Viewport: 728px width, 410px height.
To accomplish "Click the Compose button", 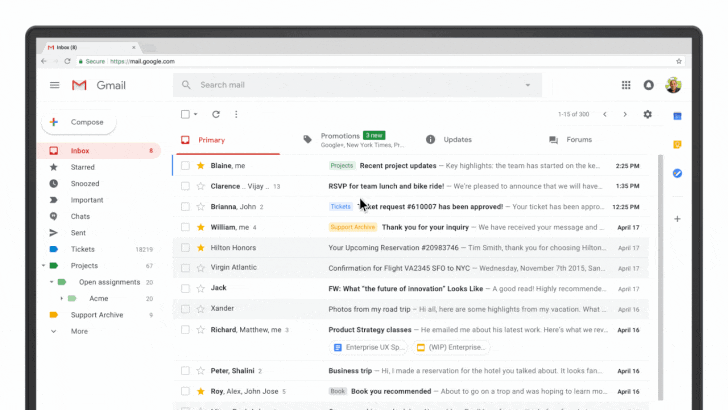I will pyautogui.click(x=78, y=122).
